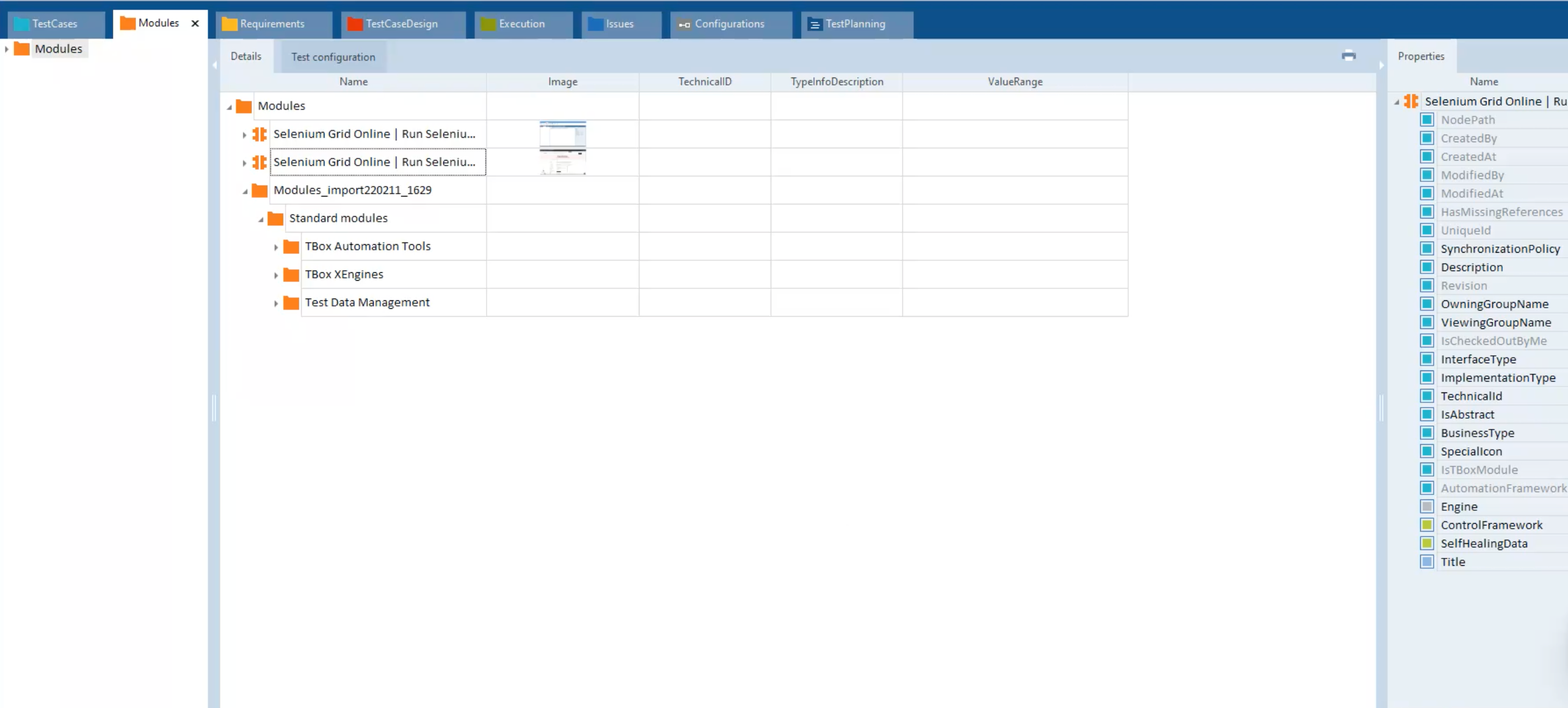
Task: Click the Modules root folder icon in left tree
Action: (x=22, y=49)
